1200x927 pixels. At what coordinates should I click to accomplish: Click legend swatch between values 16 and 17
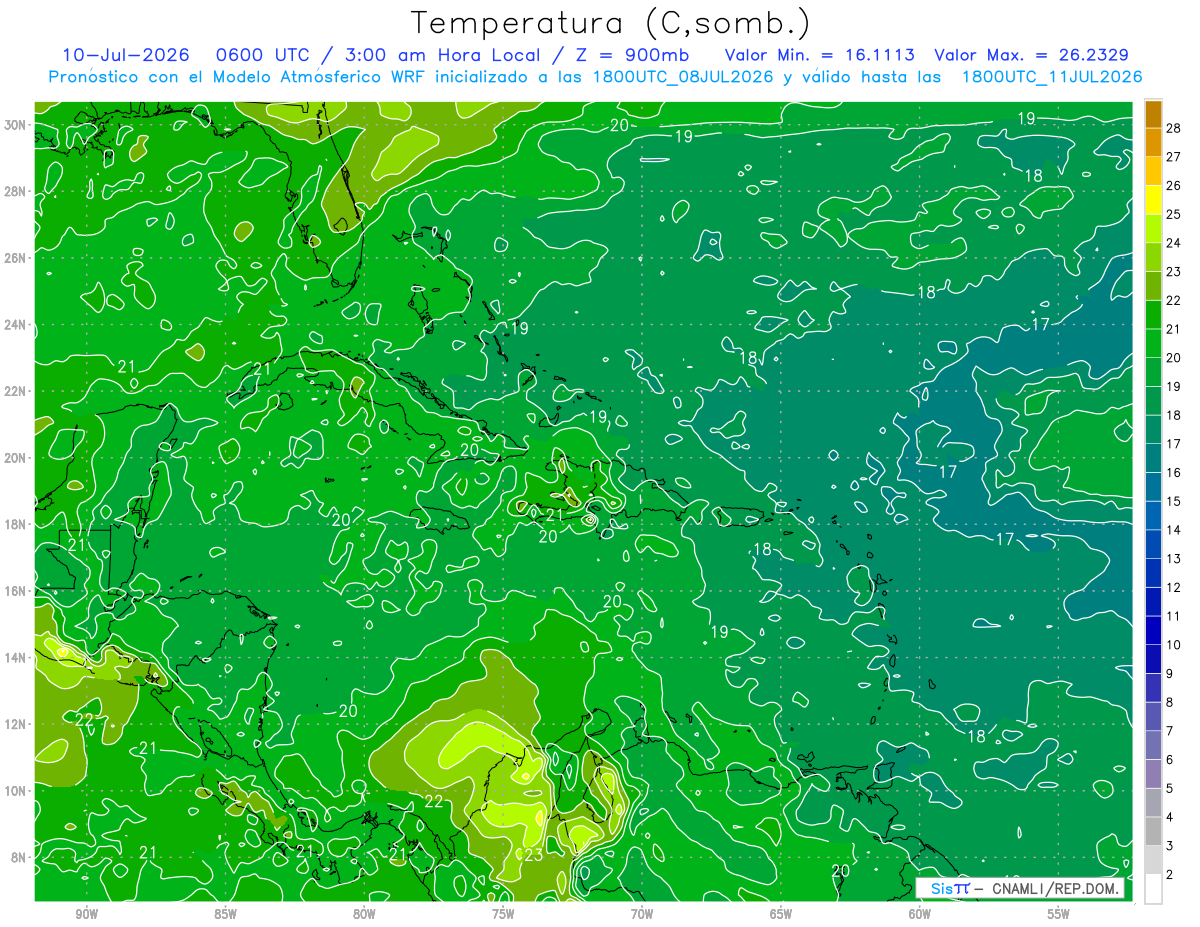pos(1153,458)
